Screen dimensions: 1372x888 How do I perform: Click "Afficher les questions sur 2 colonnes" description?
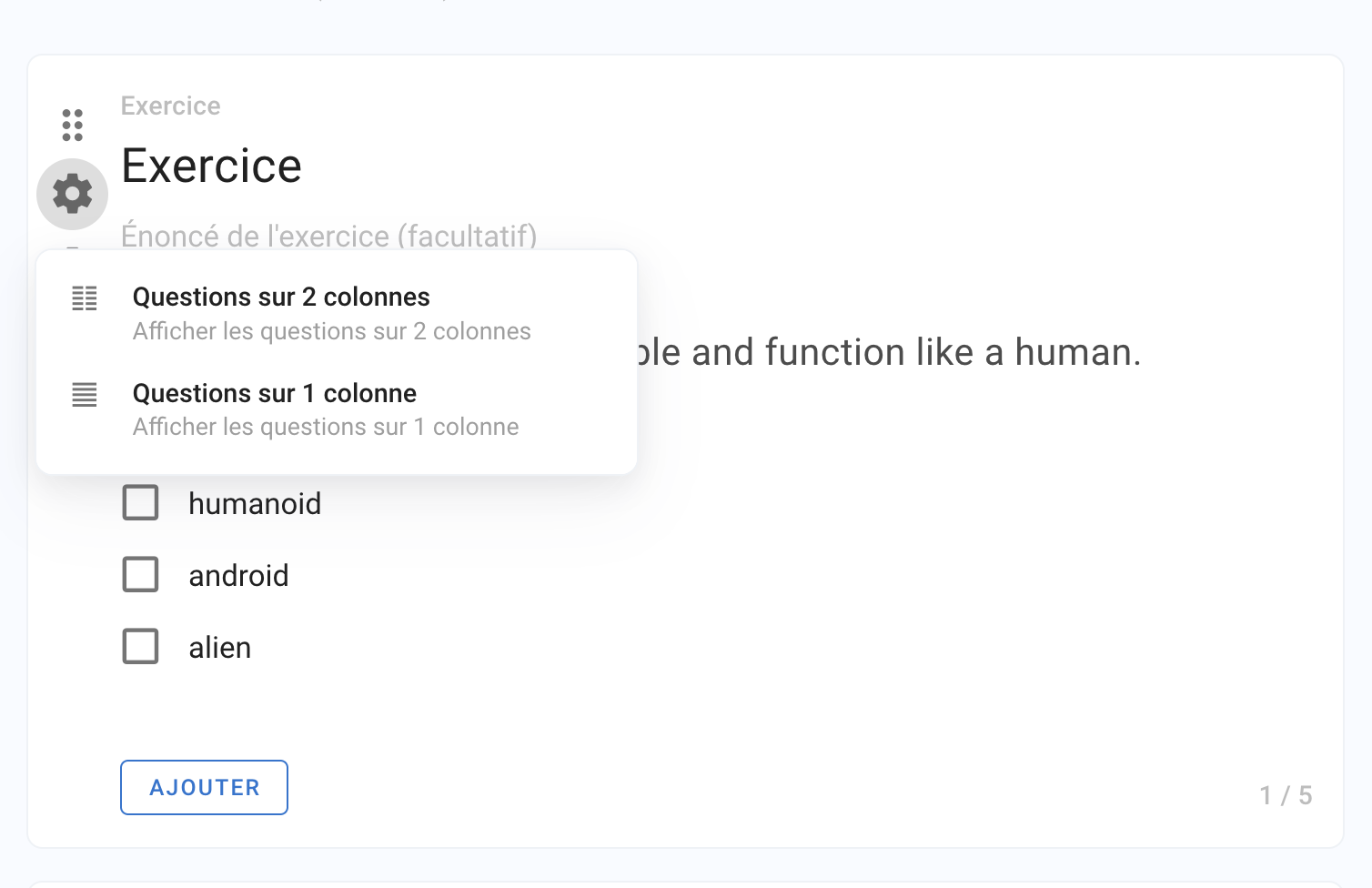pos(331,331)
